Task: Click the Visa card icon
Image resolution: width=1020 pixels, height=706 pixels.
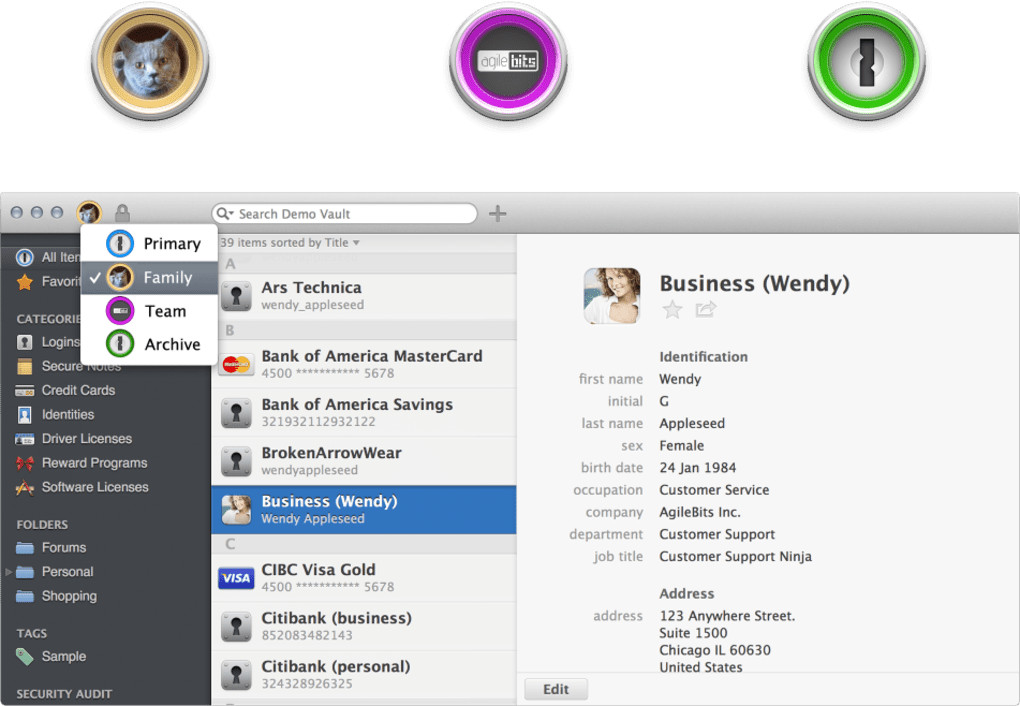Action: point(236,578)
